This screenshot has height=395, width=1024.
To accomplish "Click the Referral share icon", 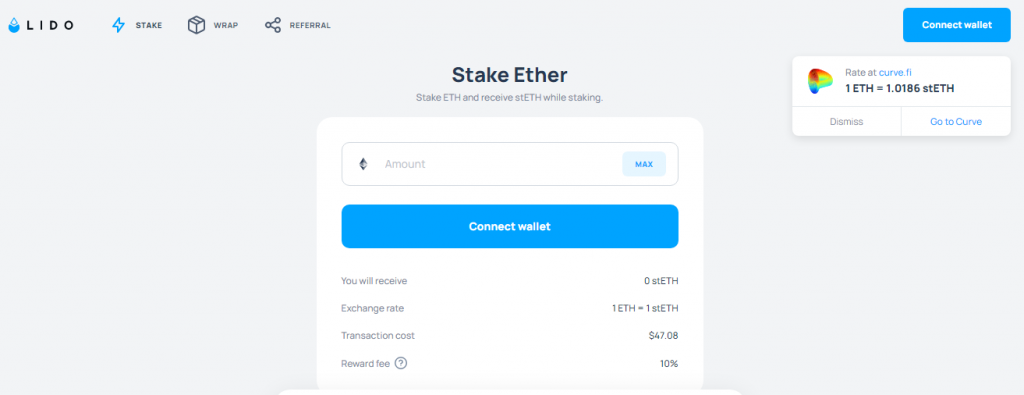I will pyautogui.click(x=272, y=25).
